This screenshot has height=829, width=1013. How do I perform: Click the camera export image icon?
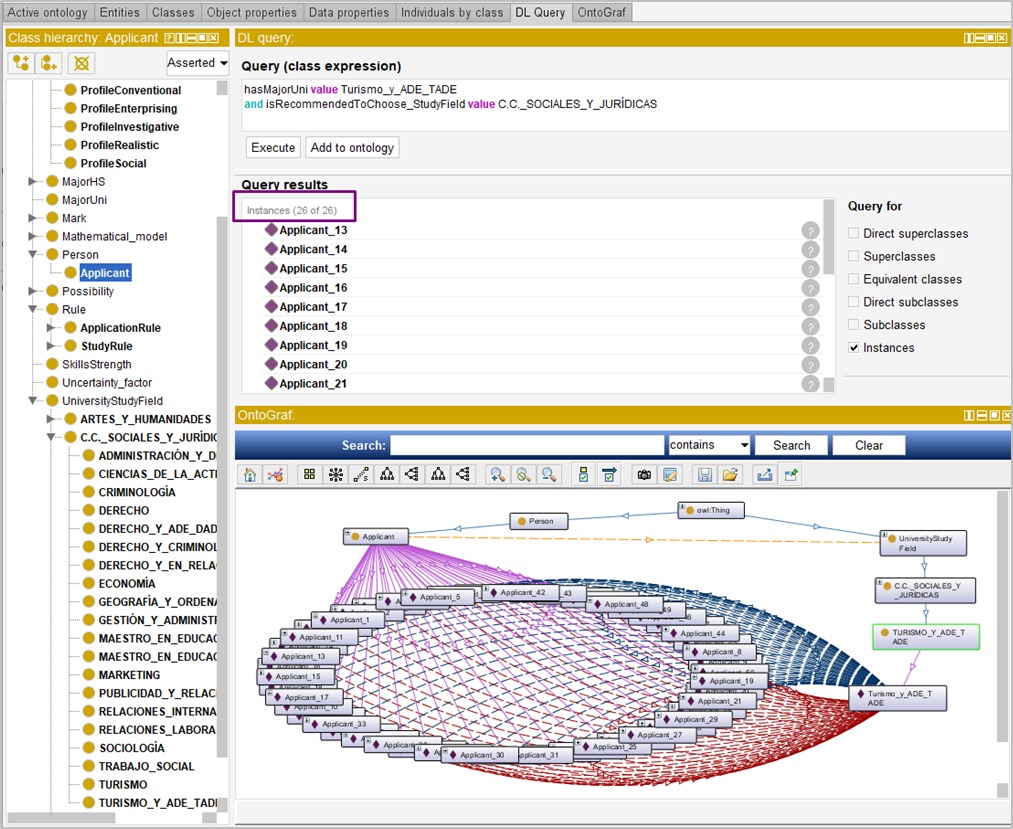[644, 475]
